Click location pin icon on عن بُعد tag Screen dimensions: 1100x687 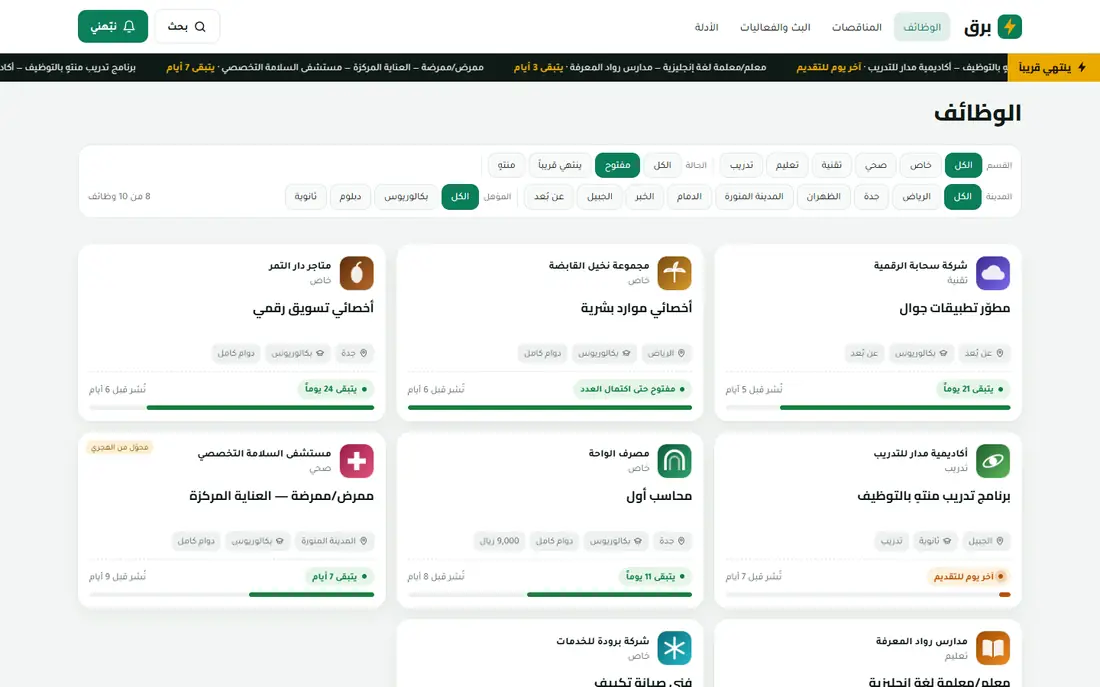tap(1000, 353)
